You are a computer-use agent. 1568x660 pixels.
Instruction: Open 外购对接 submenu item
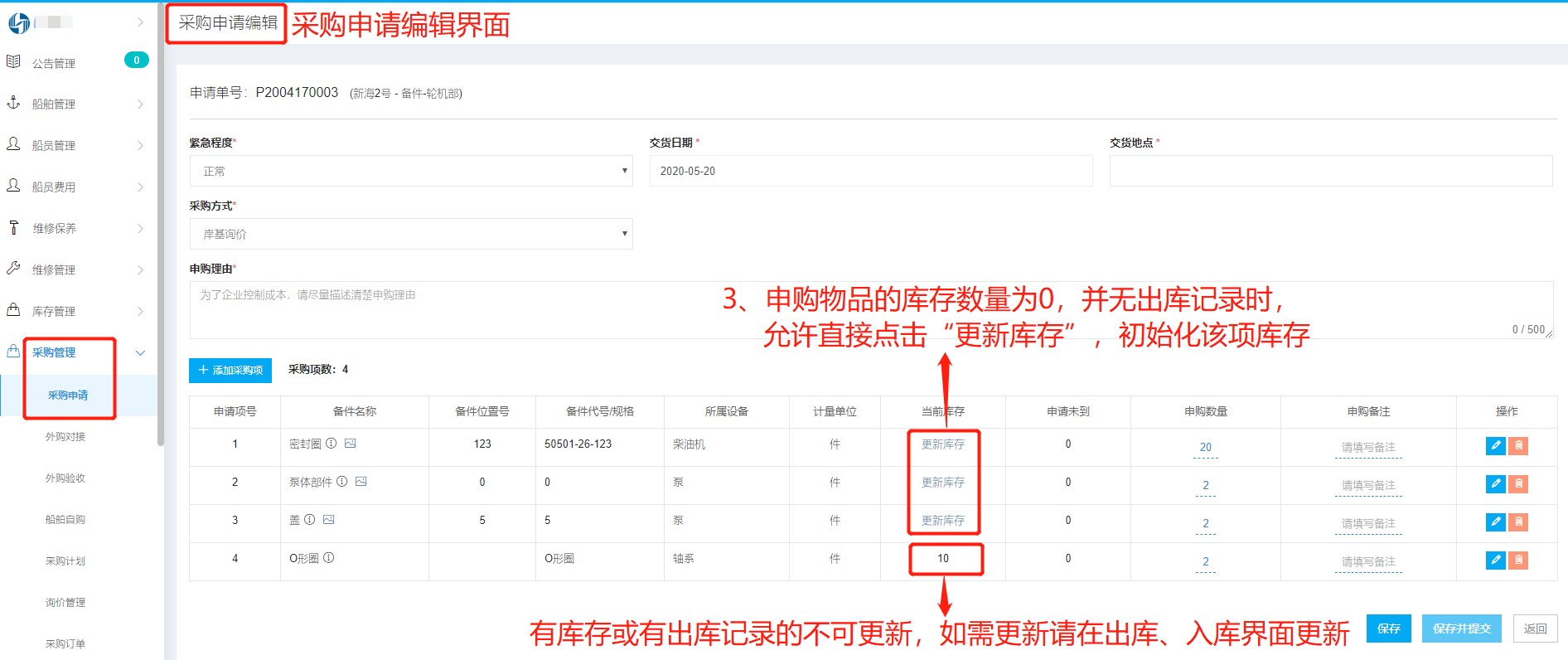pos(65,437)
